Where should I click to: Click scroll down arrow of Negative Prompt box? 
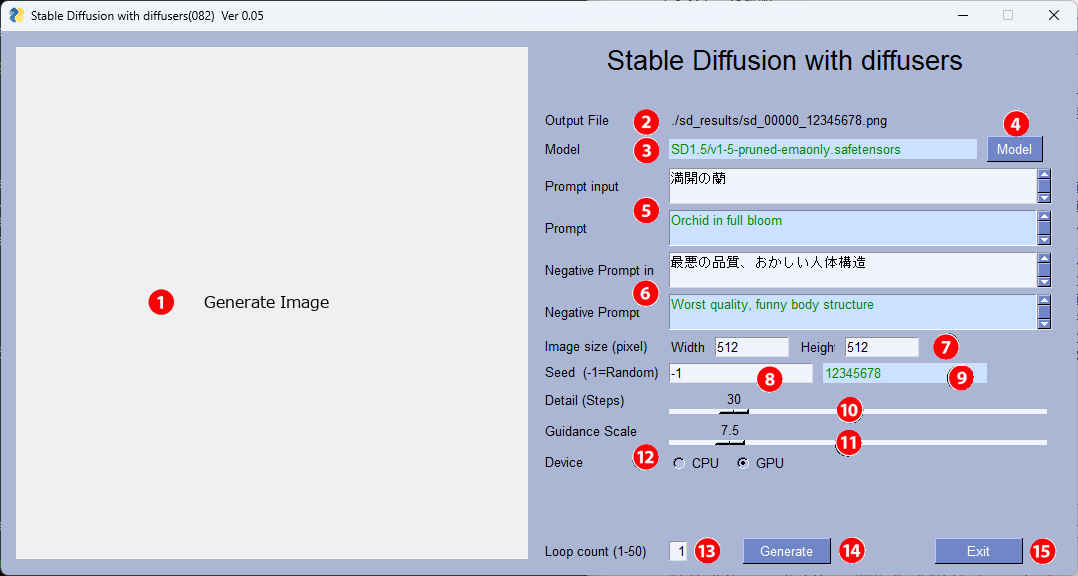(x=1044, y=323)
